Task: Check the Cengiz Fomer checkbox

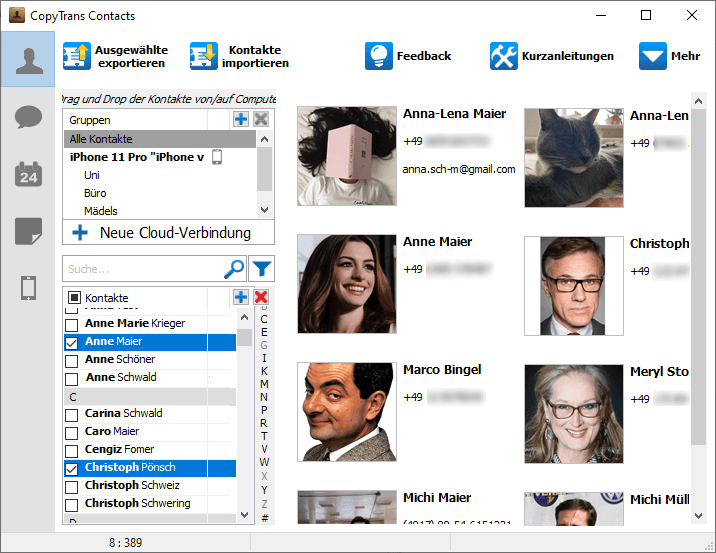Action: [x=71, y=451]
